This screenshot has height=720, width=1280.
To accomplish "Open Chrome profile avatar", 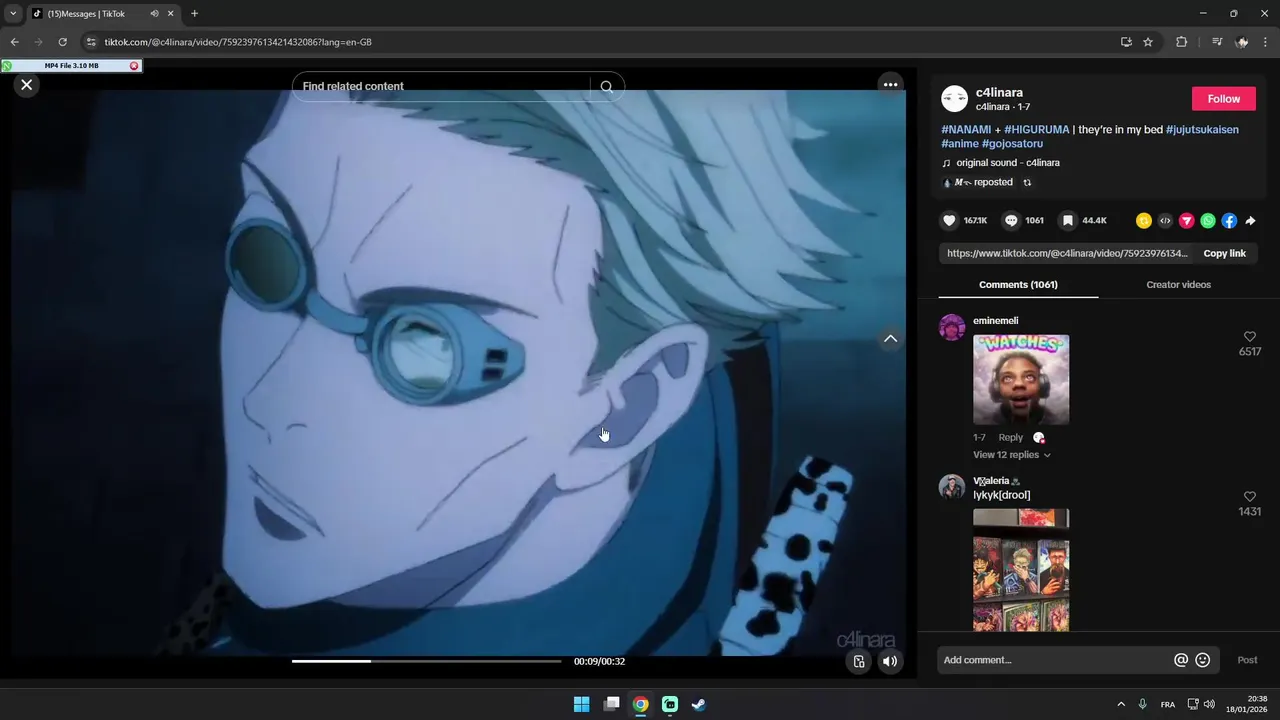I will pos(1242,42).
